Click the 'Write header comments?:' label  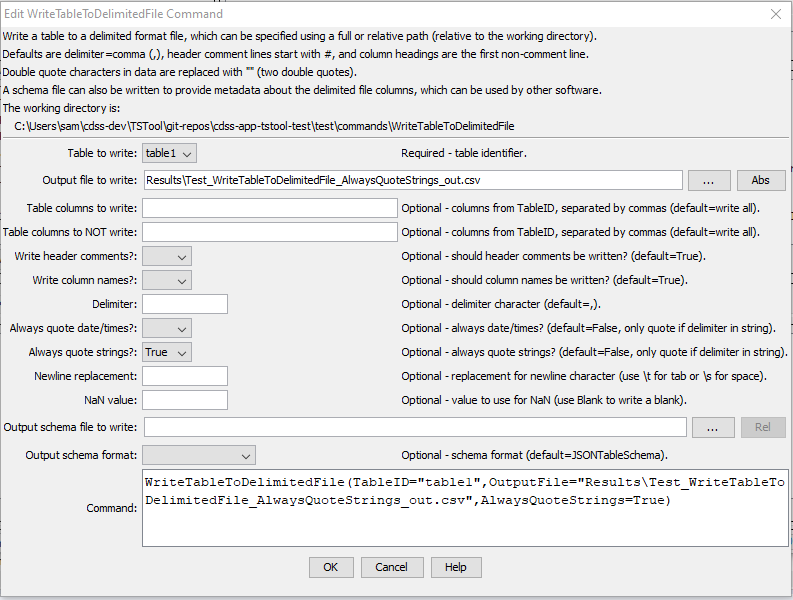(x=75, y=256)
